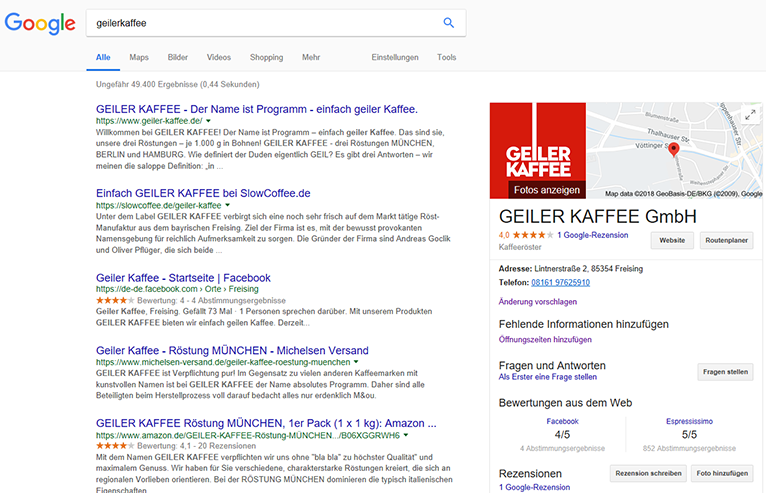The height and width of the screenshot is (493, 766).
Task: Switch to the Maps tab
Action: tap(139, 58)
